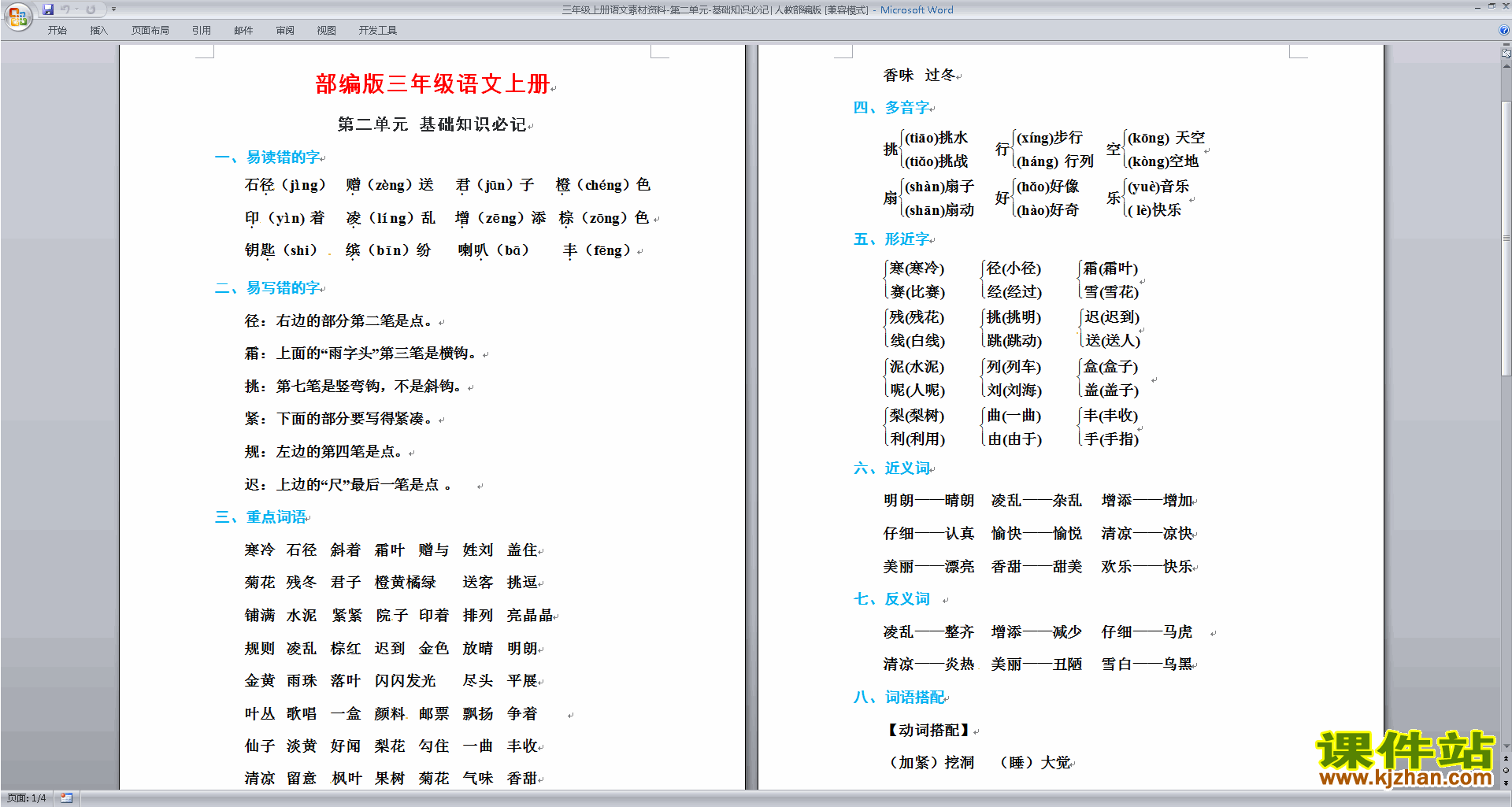Click the vertical scrollbar down arrow
The image size is (1512, 807).
[1506, 746]
